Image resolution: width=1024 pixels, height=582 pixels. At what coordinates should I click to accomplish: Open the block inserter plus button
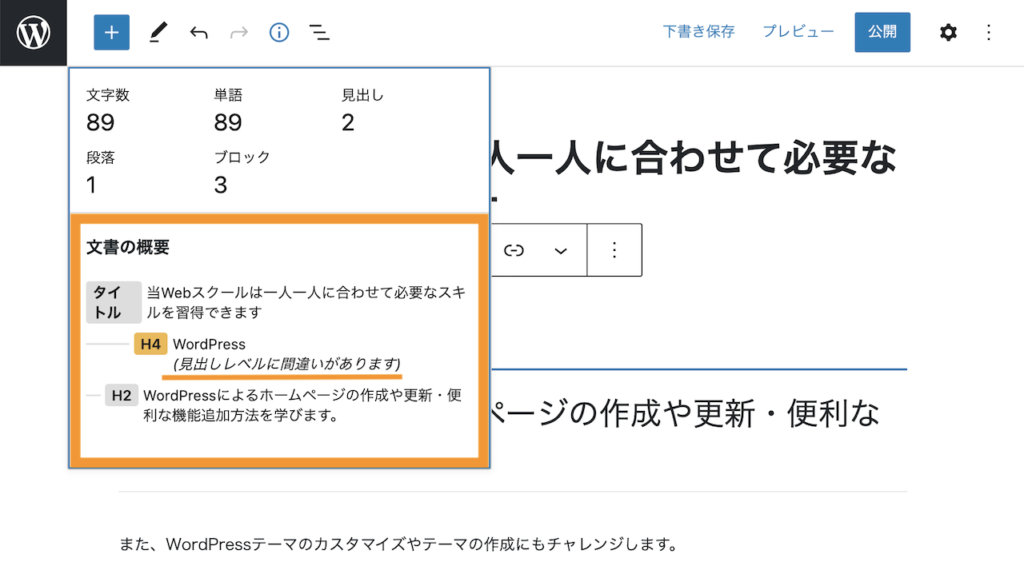tap(112, 32)
